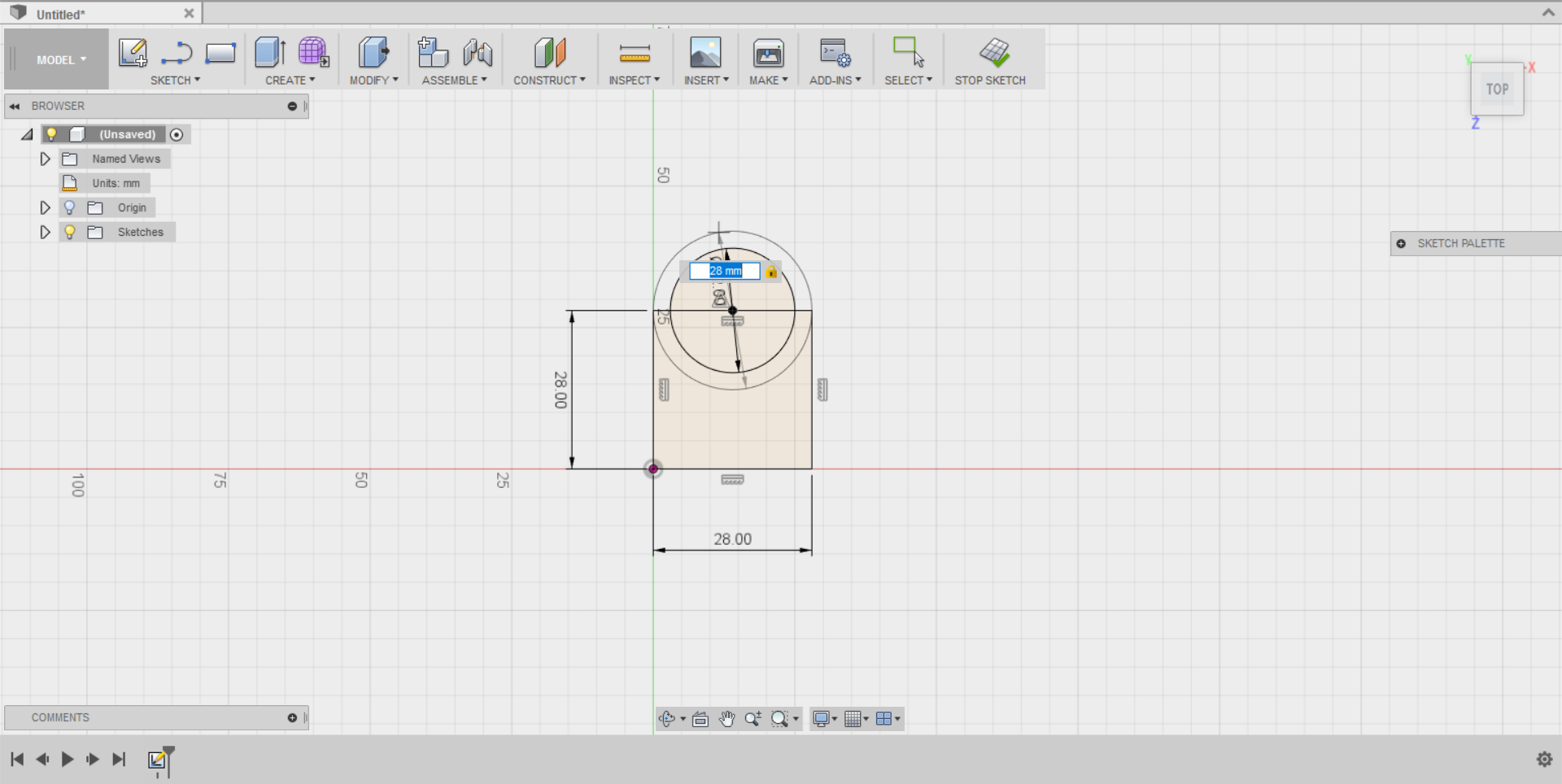Screen dimensions: 1562x784
Task: Click the 3D Print Make icon
Action: tap(769, 54)
